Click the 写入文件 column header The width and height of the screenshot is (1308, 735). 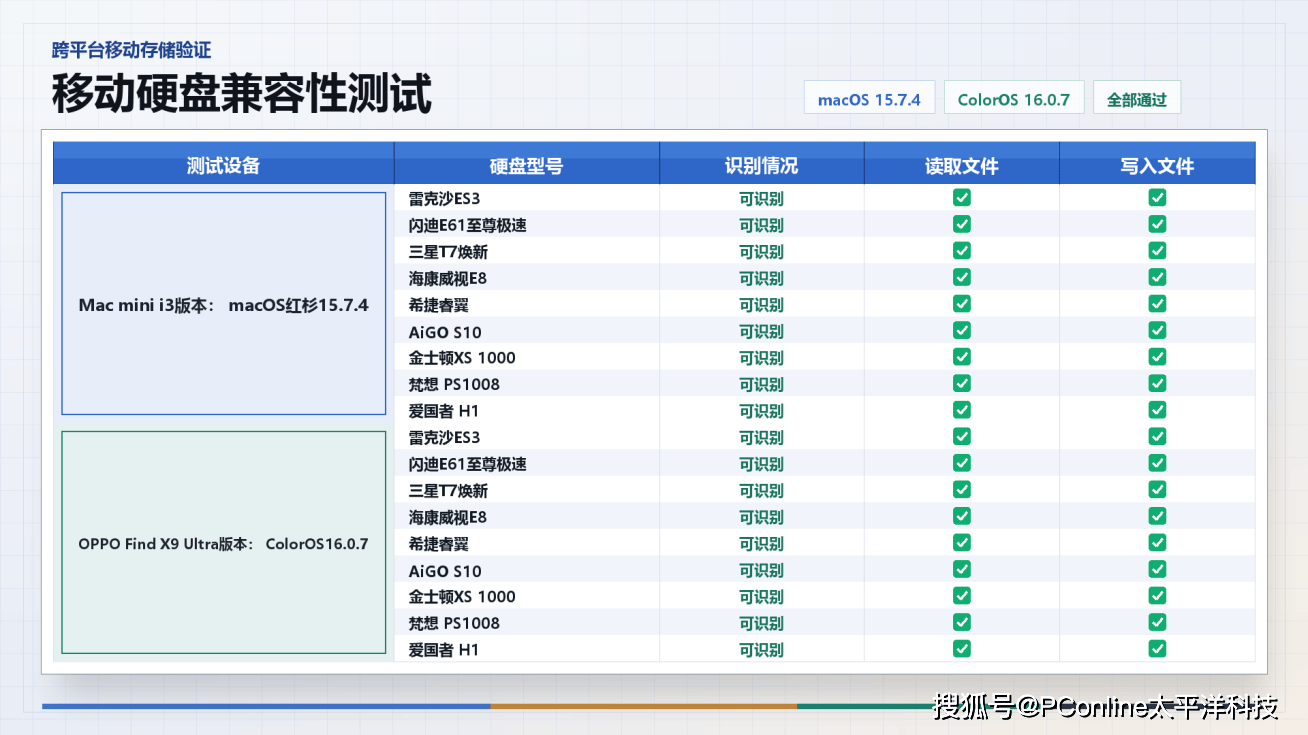pyautogui.click(x=1157, y=164)
